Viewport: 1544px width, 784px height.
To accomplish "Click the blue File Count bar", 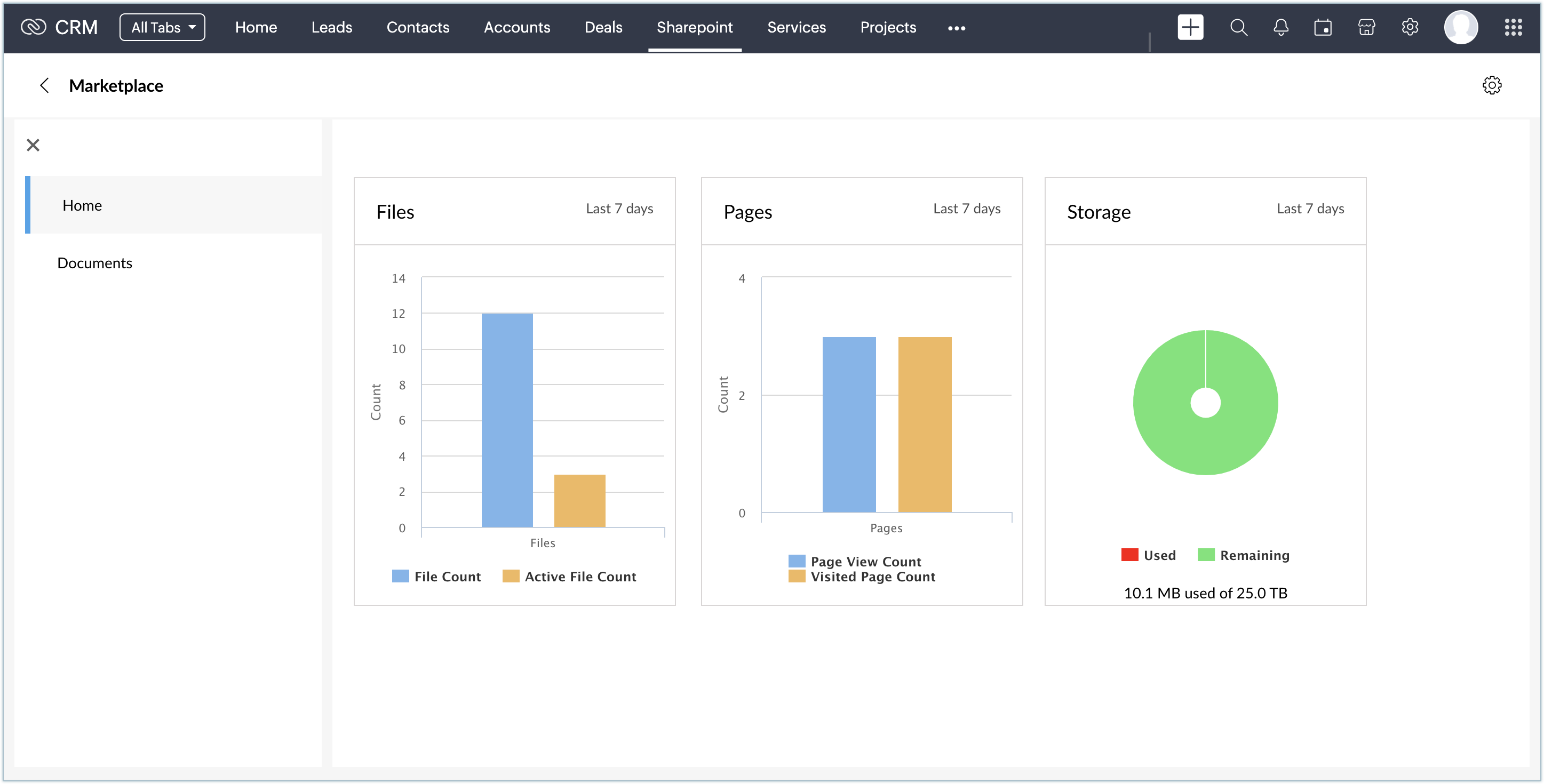I will click(507, 420).
